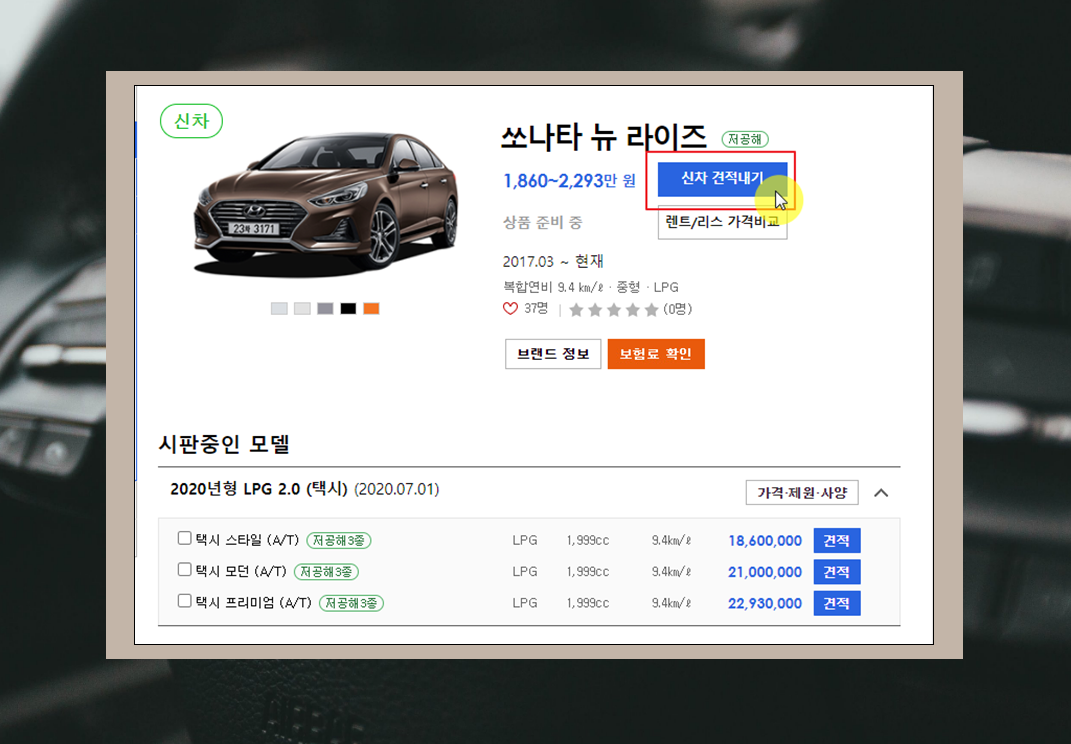
Task: Click 저공해3종 badge on 택시 스타일 row
Action: (x=339, y=540)
